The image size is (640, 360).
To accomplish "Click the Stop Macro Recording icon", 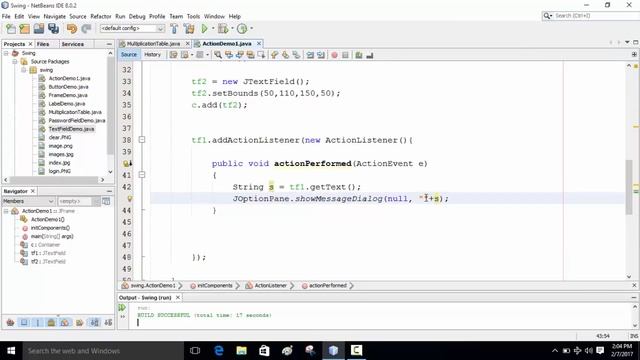I will pyautogui.click(x=345, y=55).
